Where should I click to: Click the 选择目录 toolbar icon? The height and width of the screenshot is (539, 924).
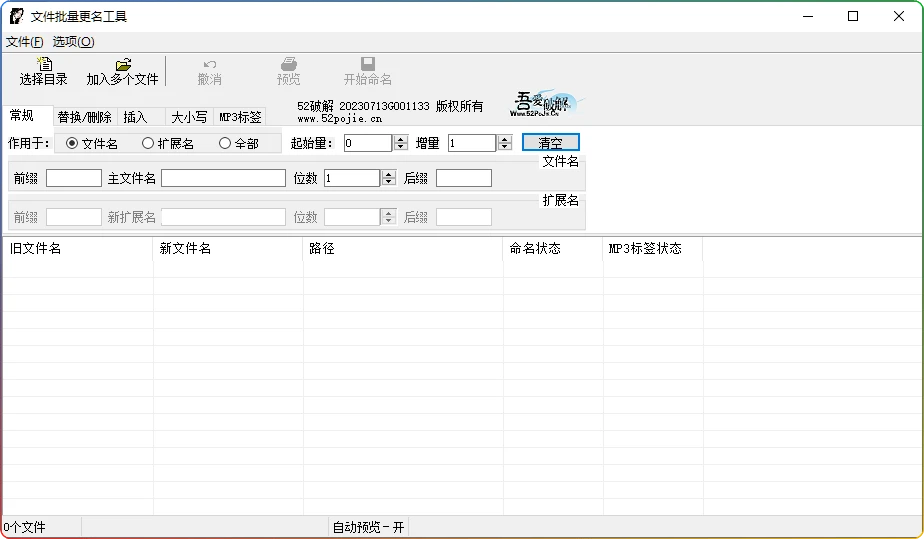[44, 64]
